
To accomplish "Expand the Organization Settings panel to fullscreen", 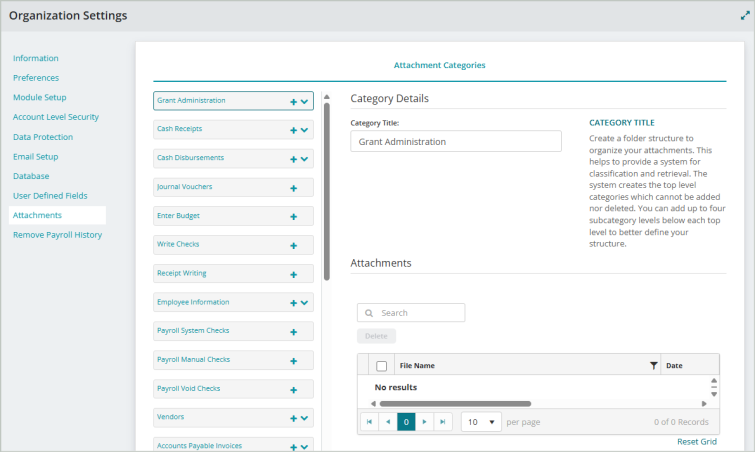I will point(745,16).
